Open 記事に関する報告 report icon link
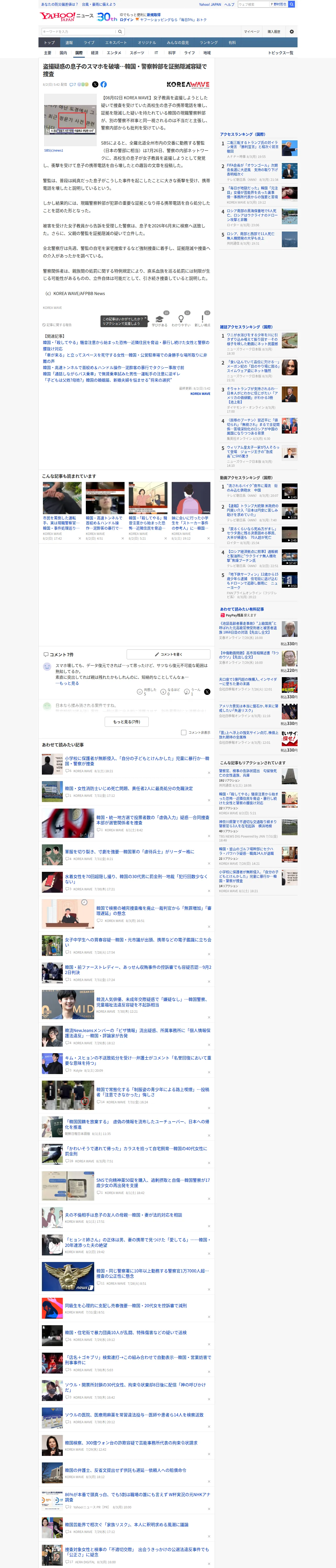 pos(57,325)
